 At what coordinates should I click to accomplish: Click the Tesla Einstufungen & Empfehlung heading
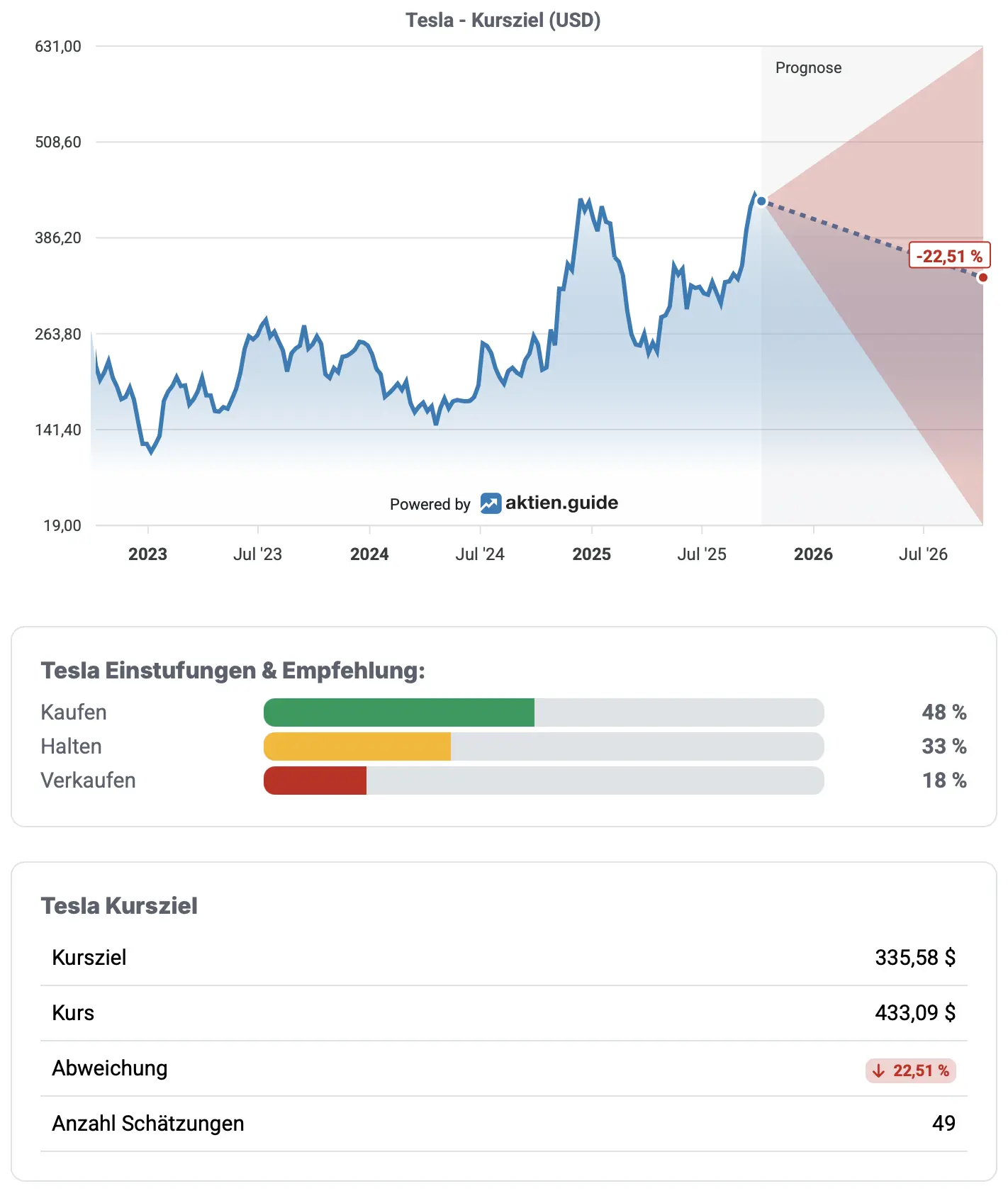(x=233, y=671)
